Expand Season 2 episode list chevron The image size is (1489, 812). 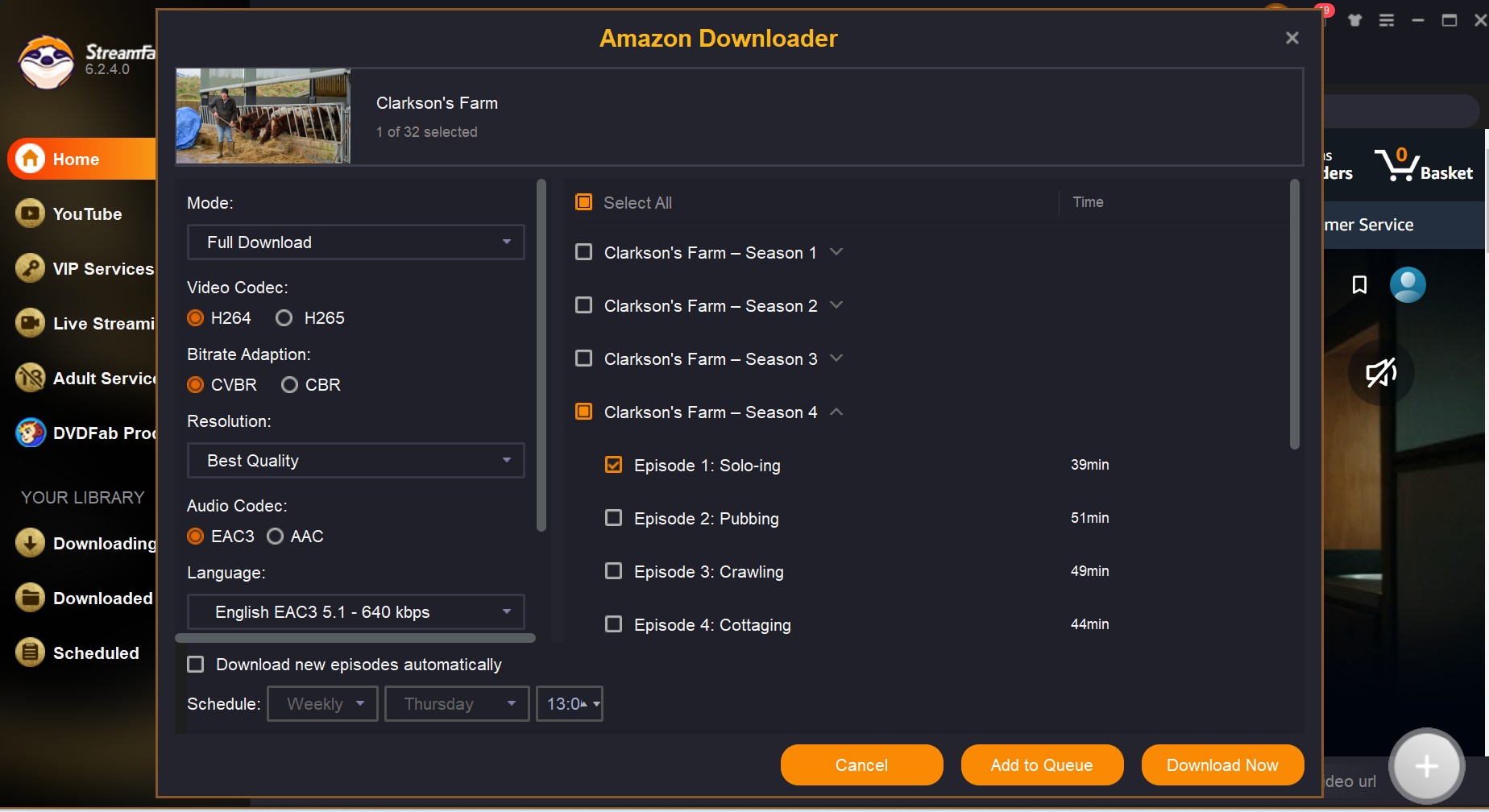[836, 305]
